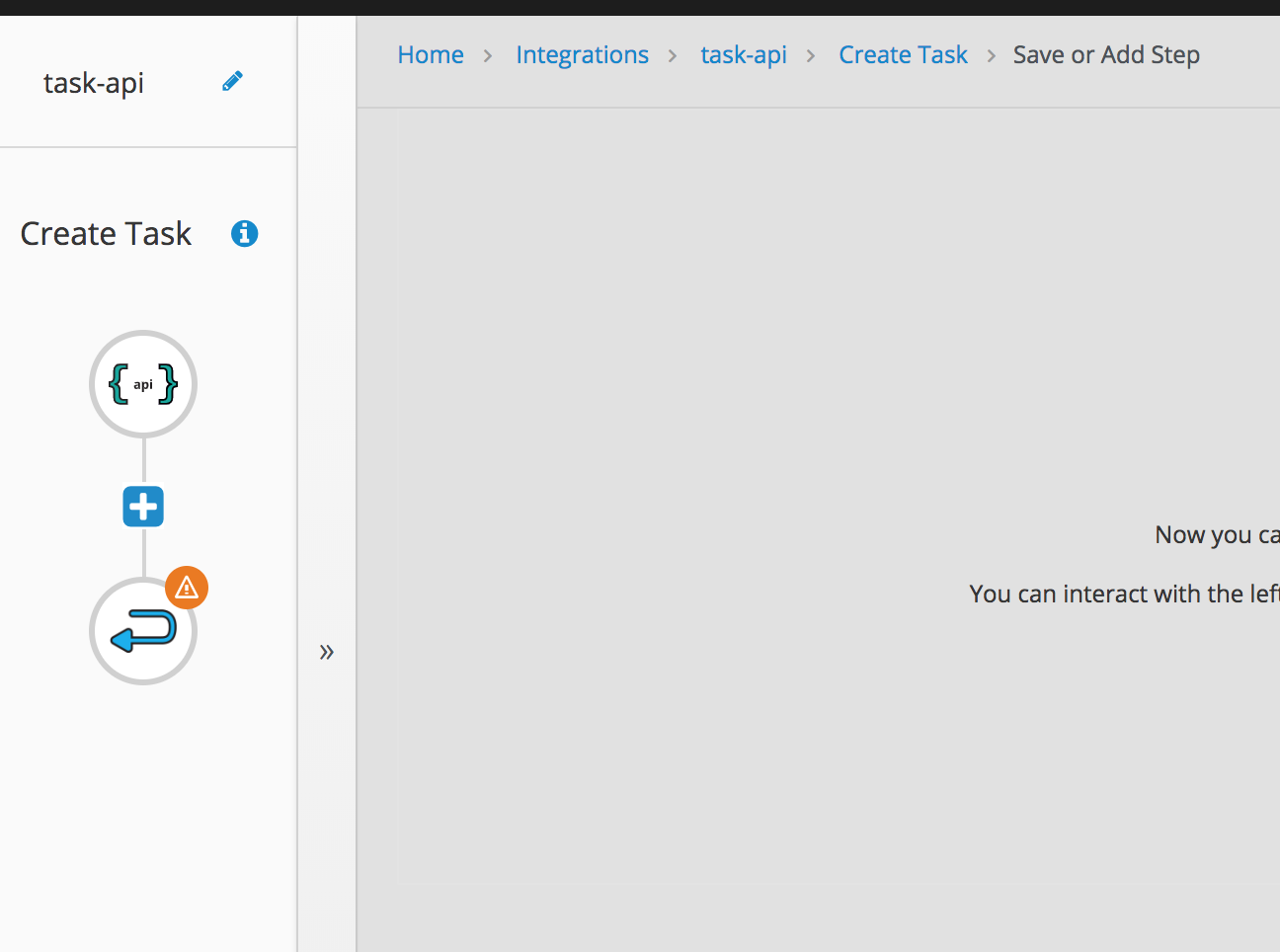Click the 'Now you ca' message text

(x=1217, y=534)
